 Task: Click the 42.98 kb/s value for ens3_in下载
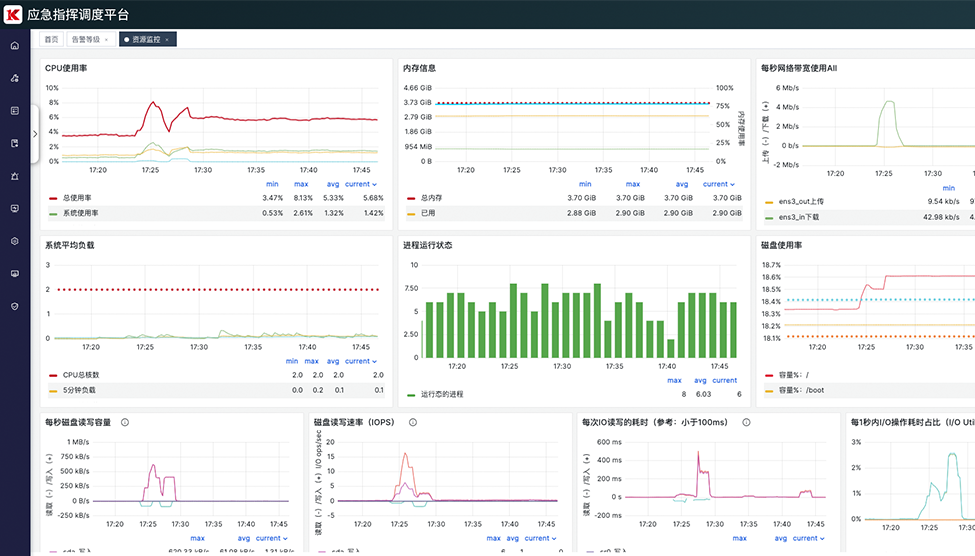(941, 217)
